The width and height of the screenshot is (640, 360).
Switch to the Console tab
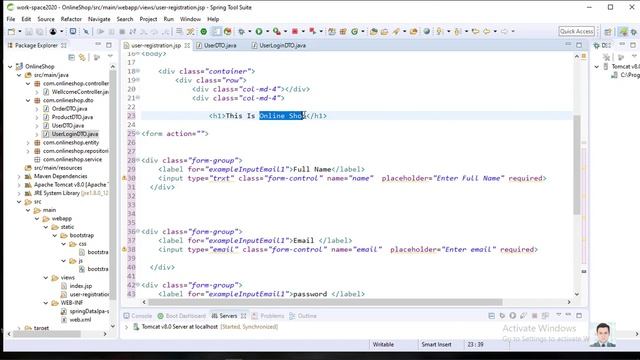138,316
